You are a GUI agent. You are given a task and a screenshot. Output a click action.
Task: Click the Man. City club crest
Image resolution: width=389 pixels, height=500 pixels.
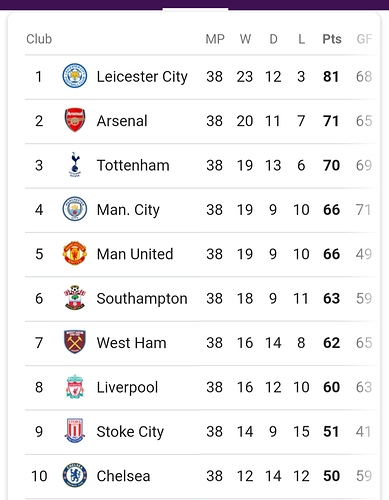pos(75,209)
